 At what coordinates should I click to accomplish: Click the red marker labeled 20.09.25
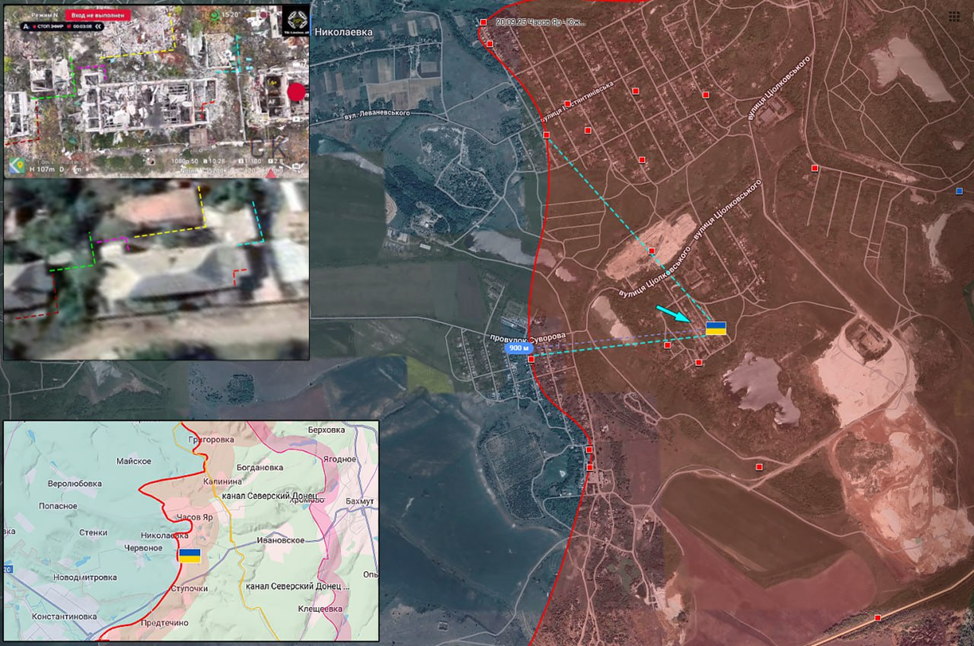coord(484,22)
